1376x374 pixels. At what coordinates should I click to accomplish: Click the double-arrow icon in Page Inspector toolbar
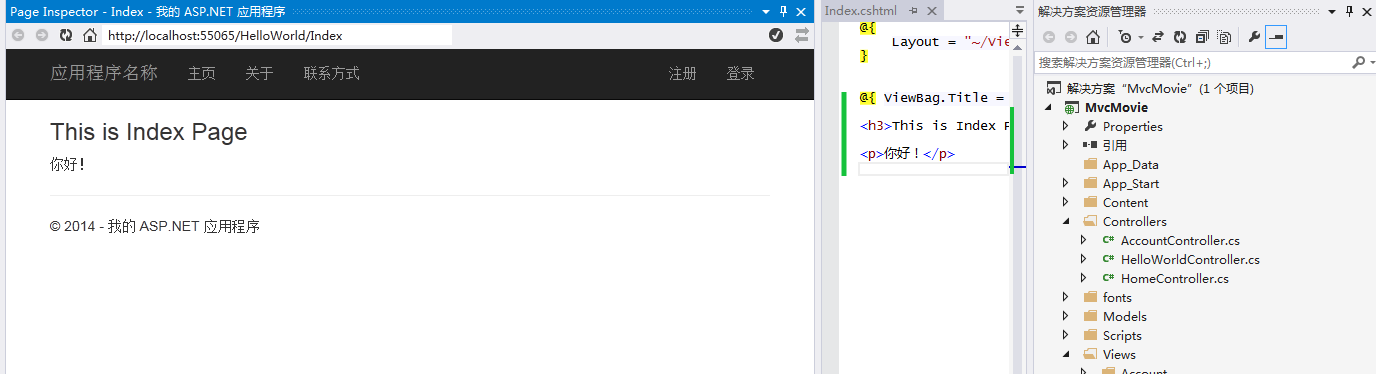point(801,35)
